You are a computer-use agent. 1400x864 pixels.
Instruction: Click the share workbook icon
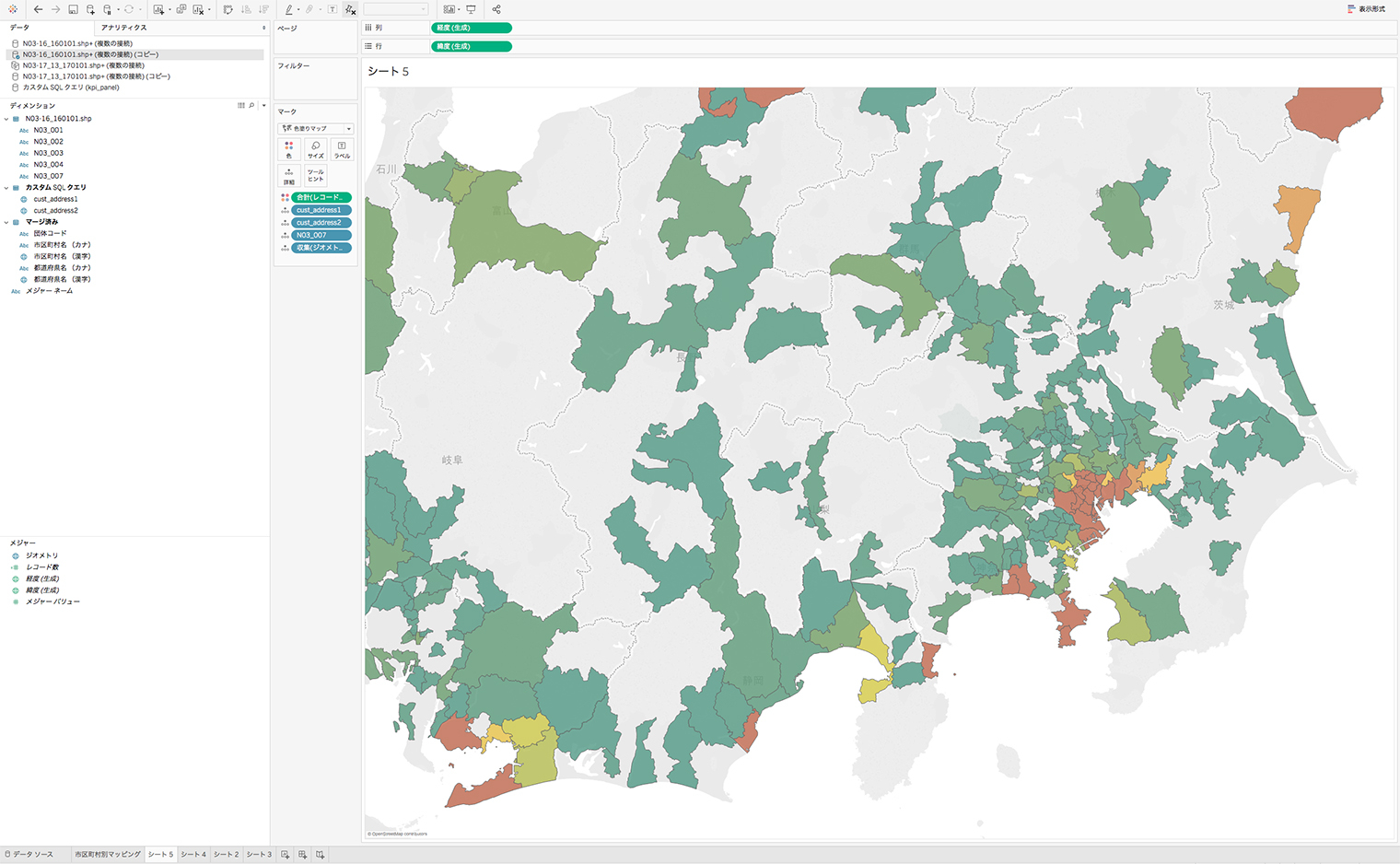point(496,9)
